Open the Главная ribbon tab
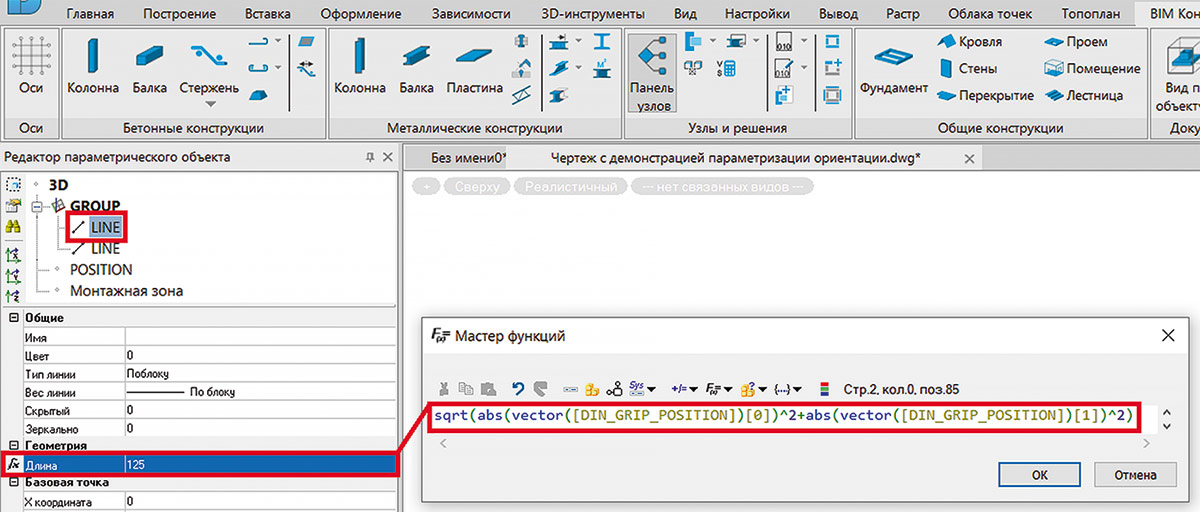The image size is (1200, 512). pyautogui.click(x=90, y=14)
